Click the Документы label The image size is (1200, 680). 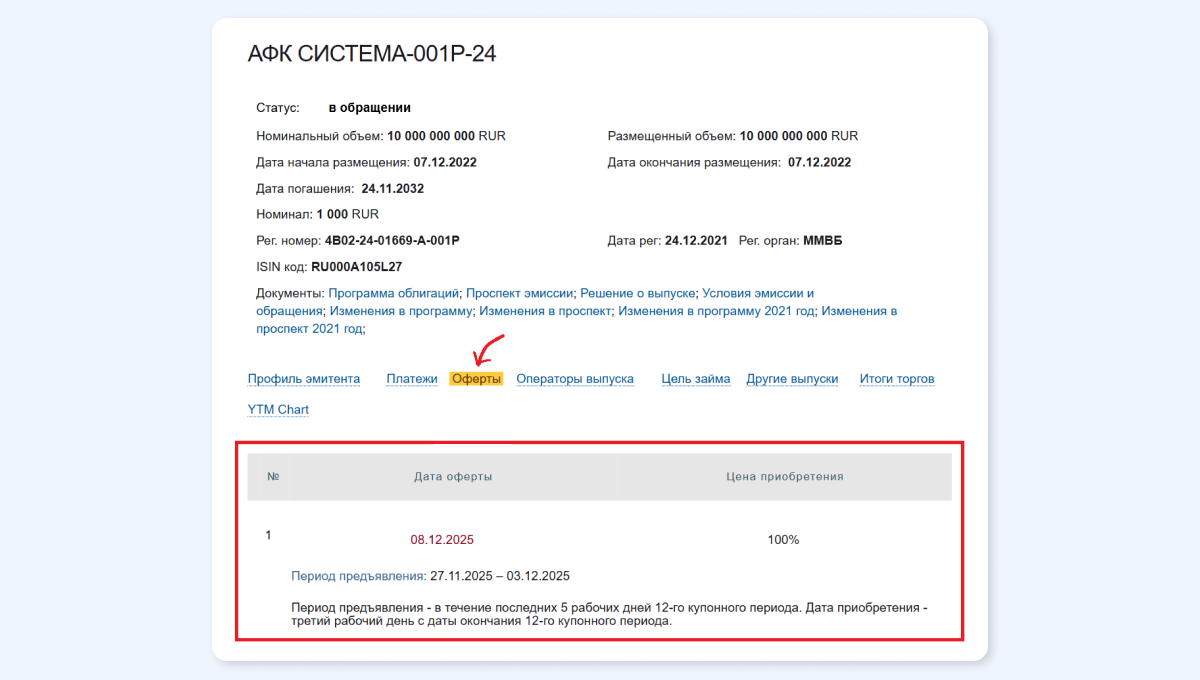coord(290,294)
